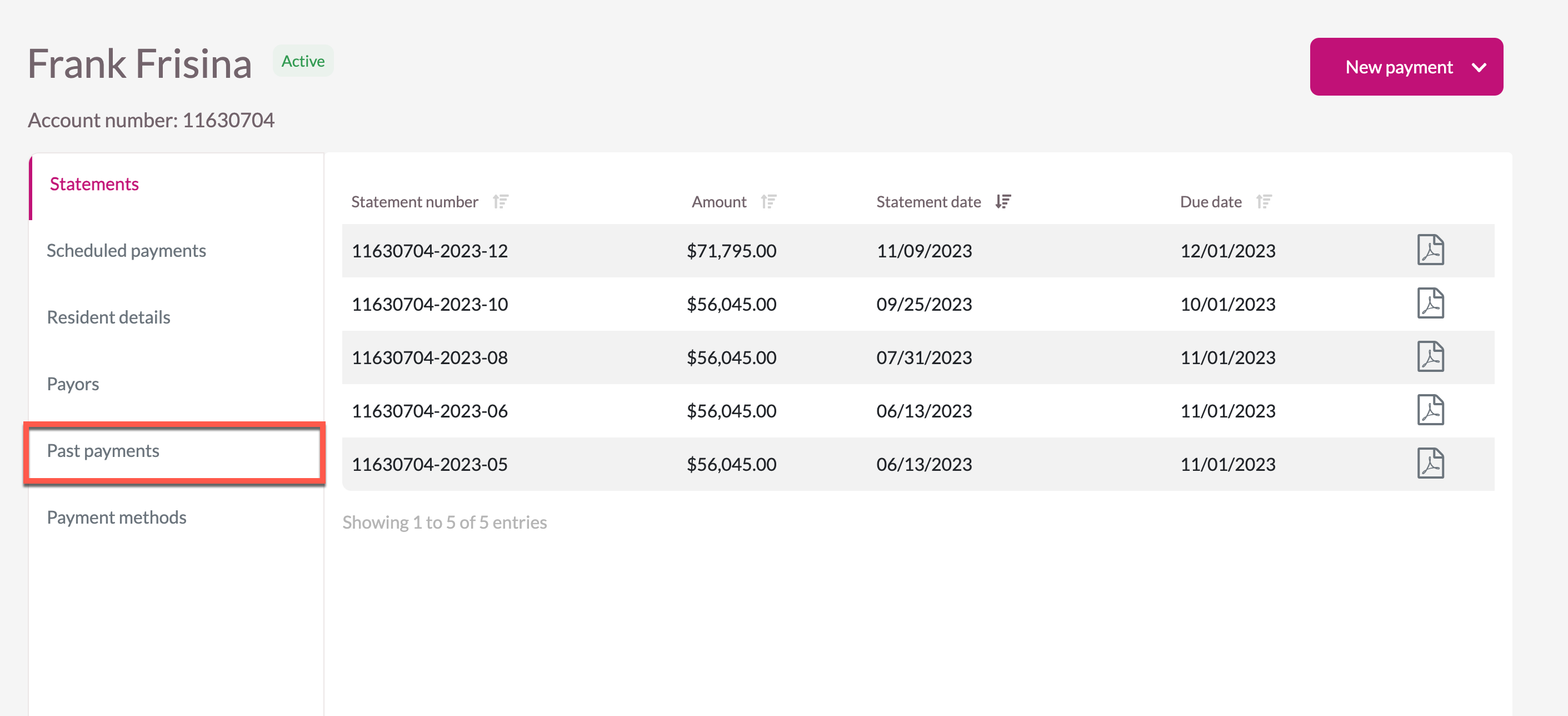The height and width of the screenshot is (716, 1568).
Task: Click the New payment button
Action: 1398,67
